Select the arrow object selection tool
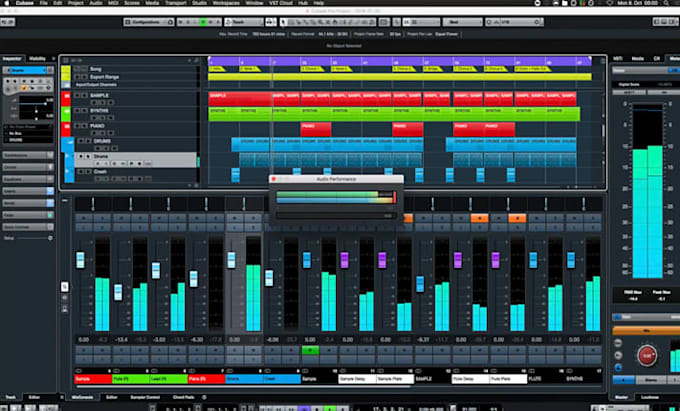Screen dimensions: 680x411 point(283,22)
